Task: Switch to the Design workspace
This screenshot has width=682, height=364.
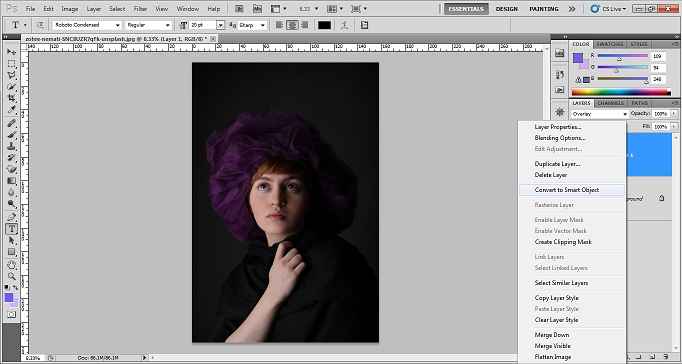Action: tap(507, 9)
